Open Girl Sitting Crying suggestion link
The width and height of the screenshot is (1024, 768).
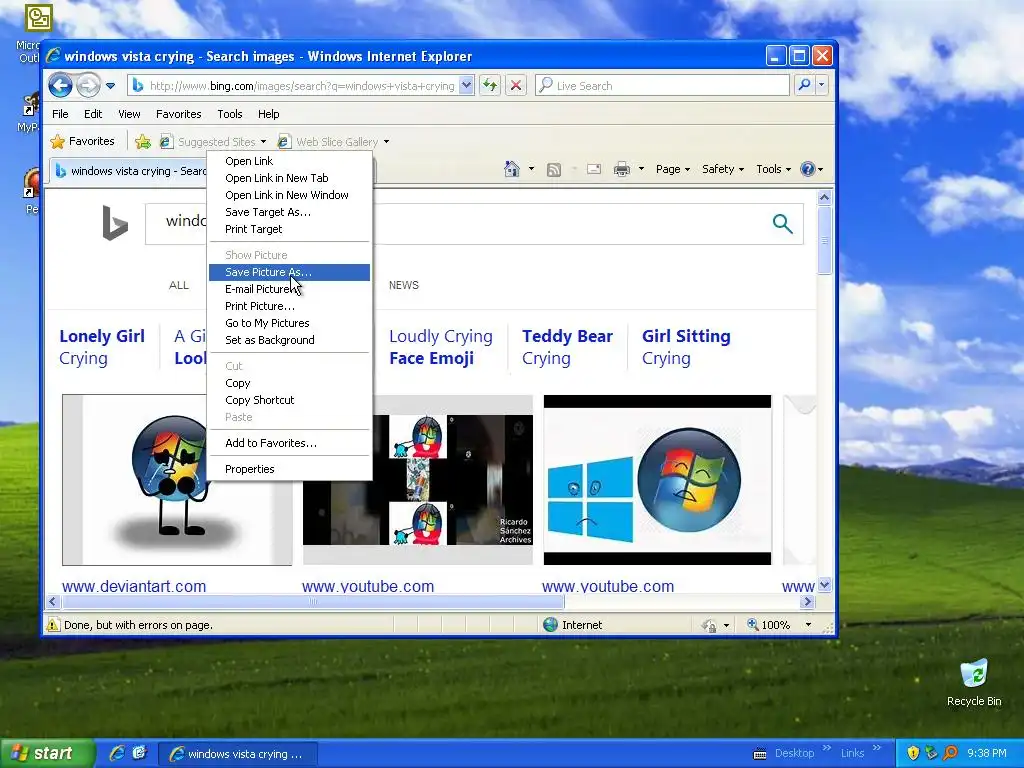click(x=686, y=347)
